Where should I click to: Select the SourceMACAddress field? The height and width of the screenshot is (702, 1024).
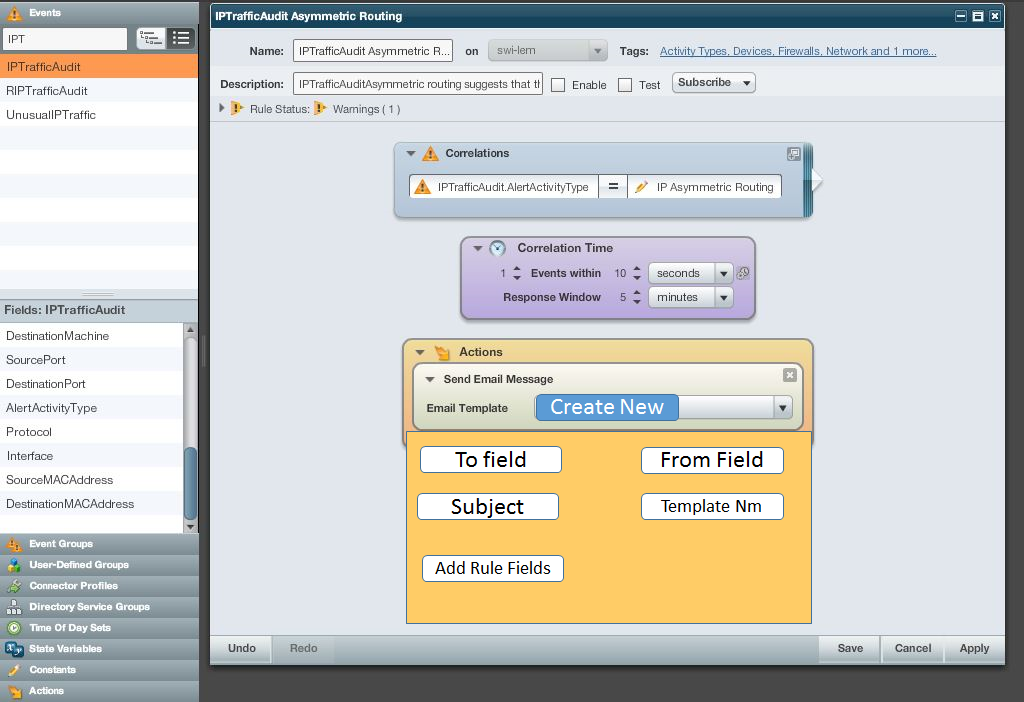(91, 480)
